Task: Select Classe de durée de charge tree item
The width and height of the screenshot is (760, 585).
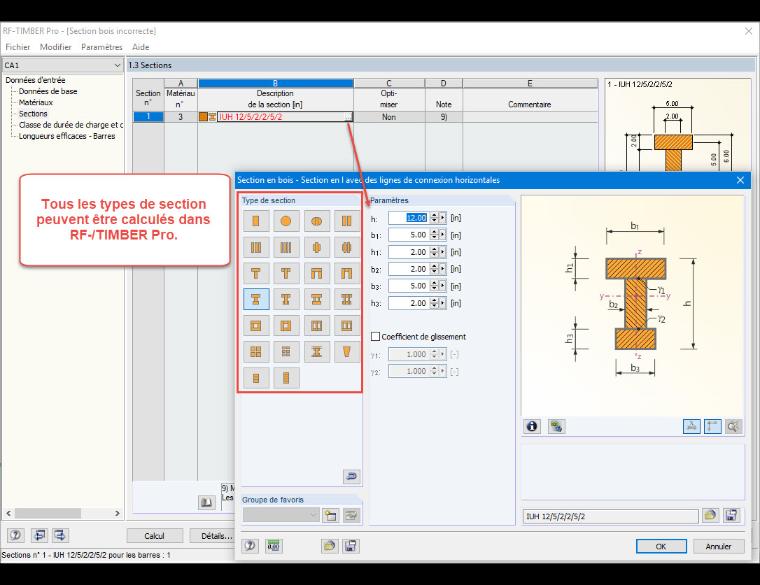Action: pos(71,125)
